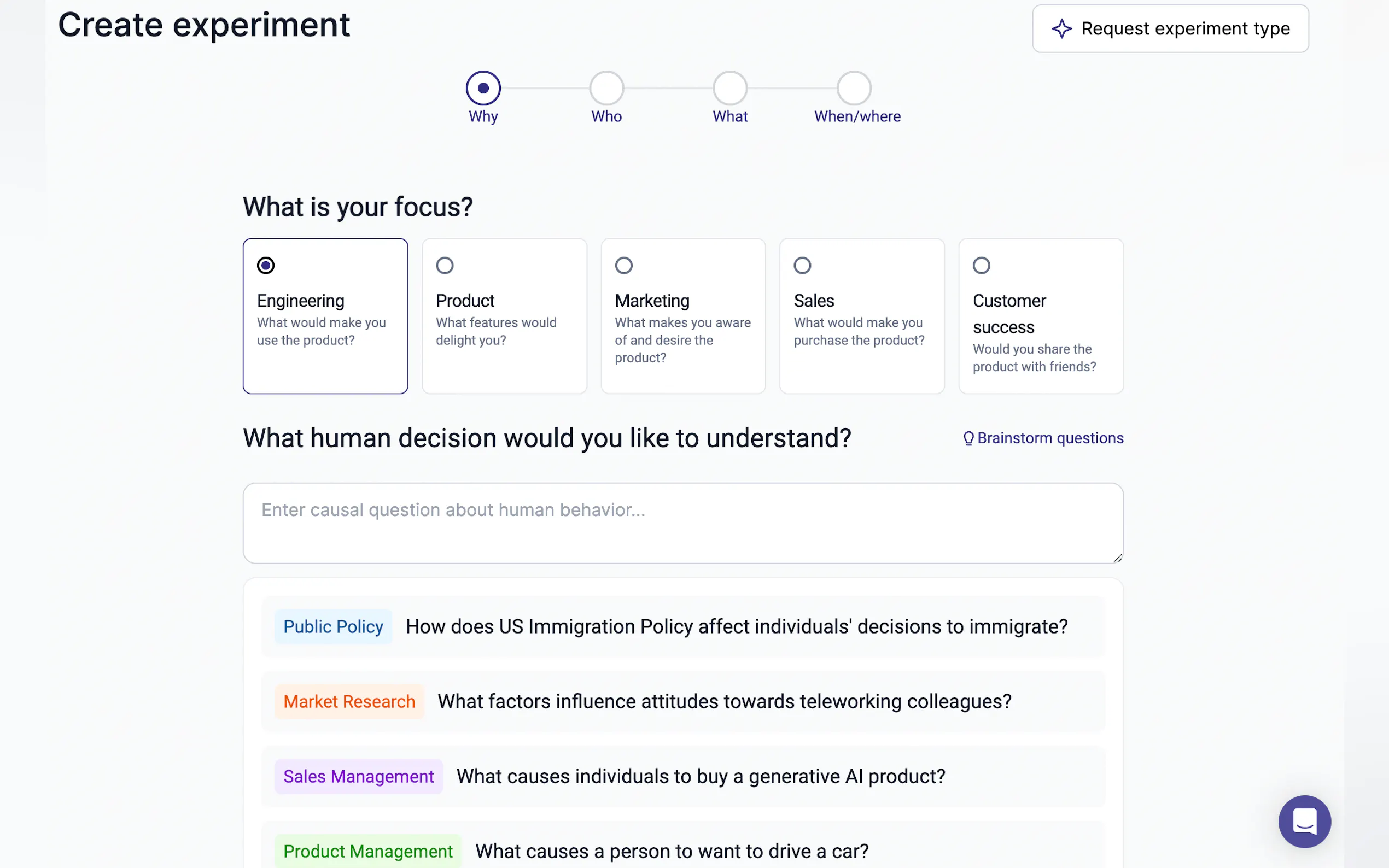The height and width of the screenshot is (868, 1389).
Task: Open the Brainstorm questions link
Action: [1049, 438]
